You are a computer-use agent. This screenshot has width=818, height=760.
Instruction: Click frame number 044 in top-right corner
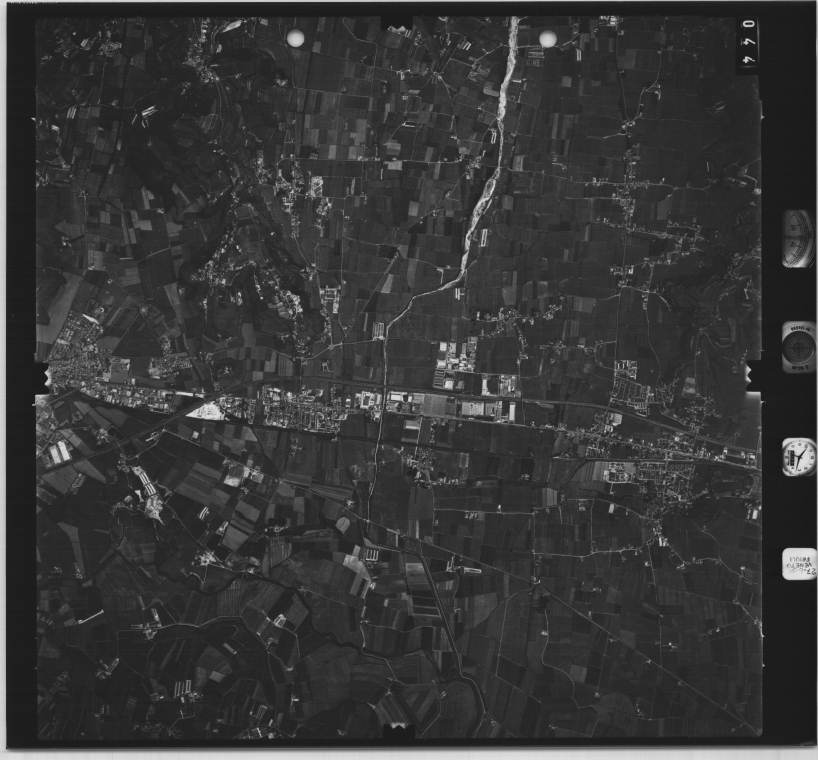click(748, 43)
